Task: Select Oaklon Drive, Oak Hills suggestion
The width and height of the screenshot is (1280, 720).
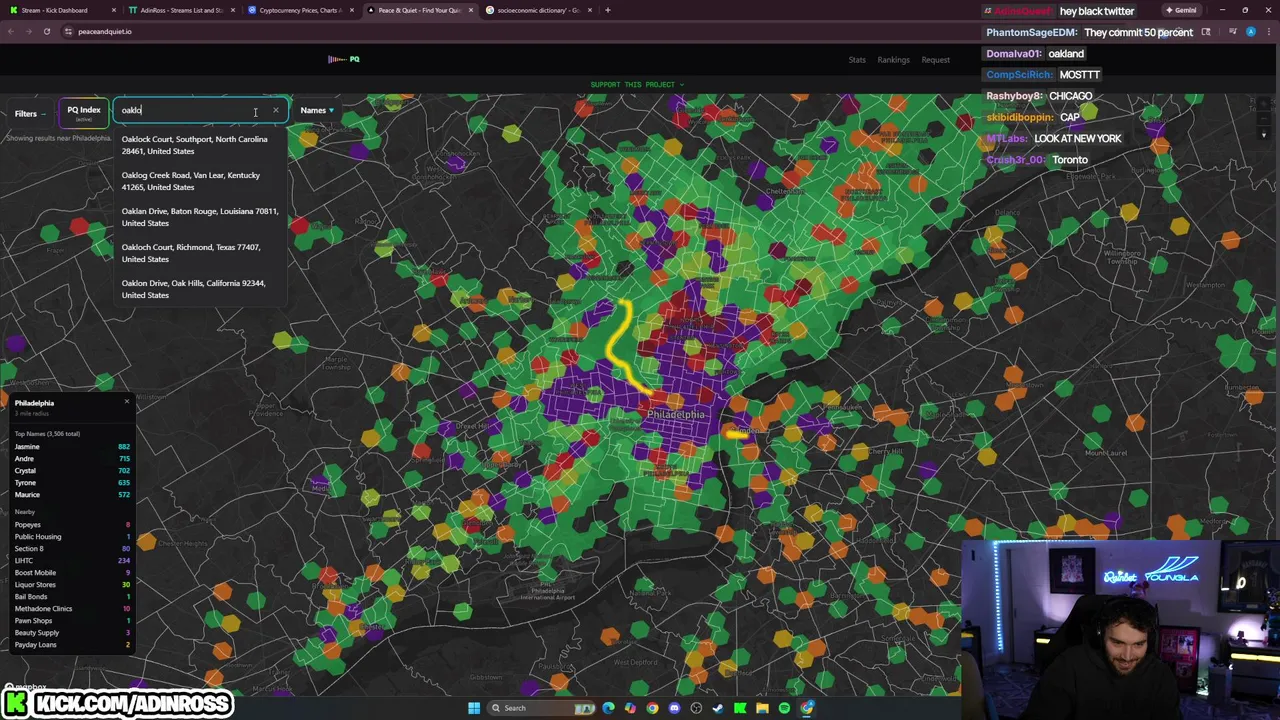Action: (x=201, y=289)
